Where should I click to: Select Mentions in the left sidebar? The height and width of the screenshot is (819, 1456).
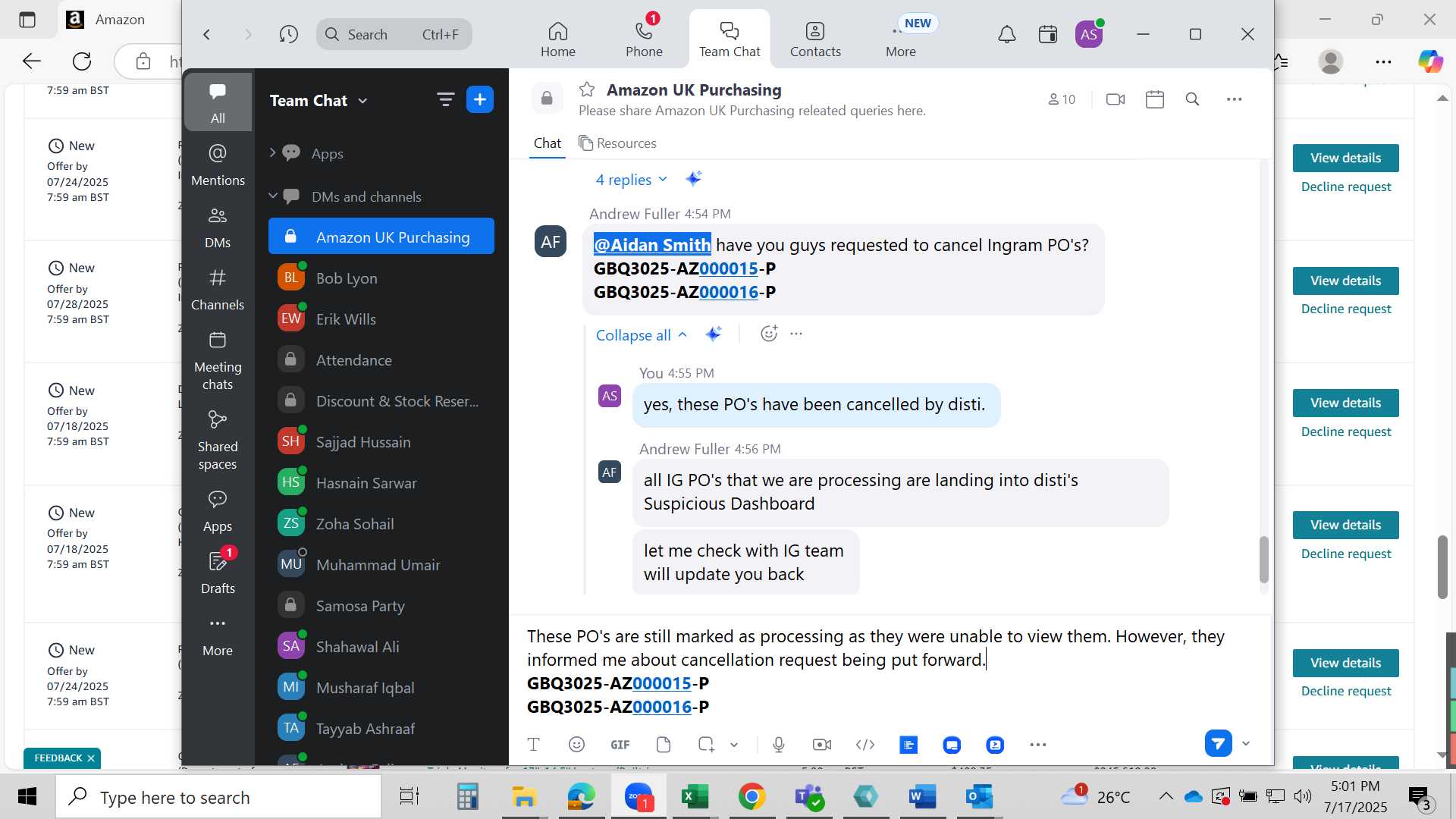click(218, 165)
